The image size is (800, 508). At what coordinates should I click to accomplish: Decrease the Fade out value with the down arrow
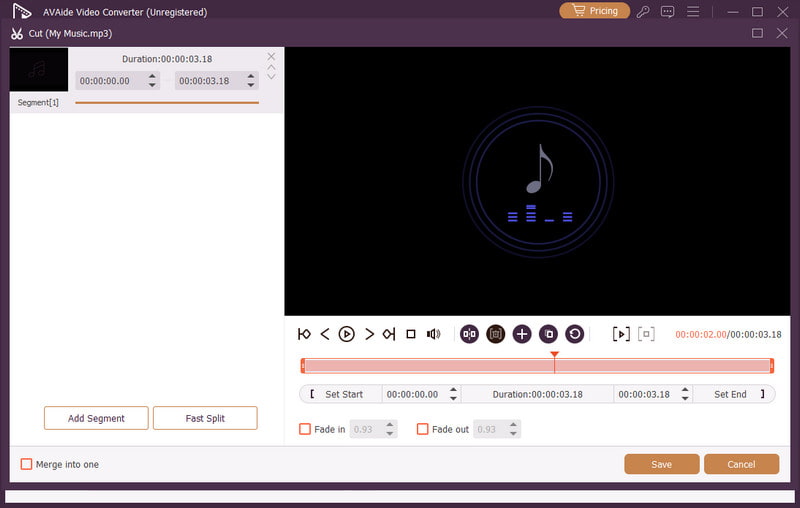tap(513, 434)
